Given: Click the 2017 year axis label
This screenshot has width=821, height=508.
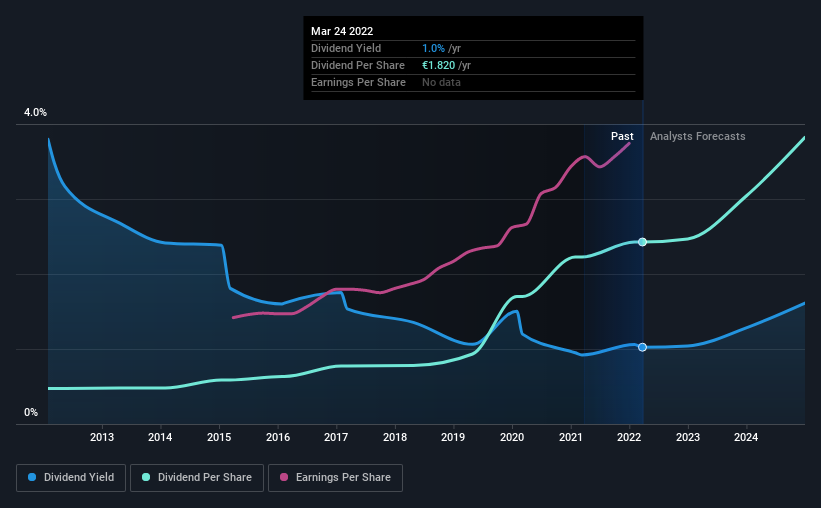Looking at the screenshot, I should tap(336, 437).
